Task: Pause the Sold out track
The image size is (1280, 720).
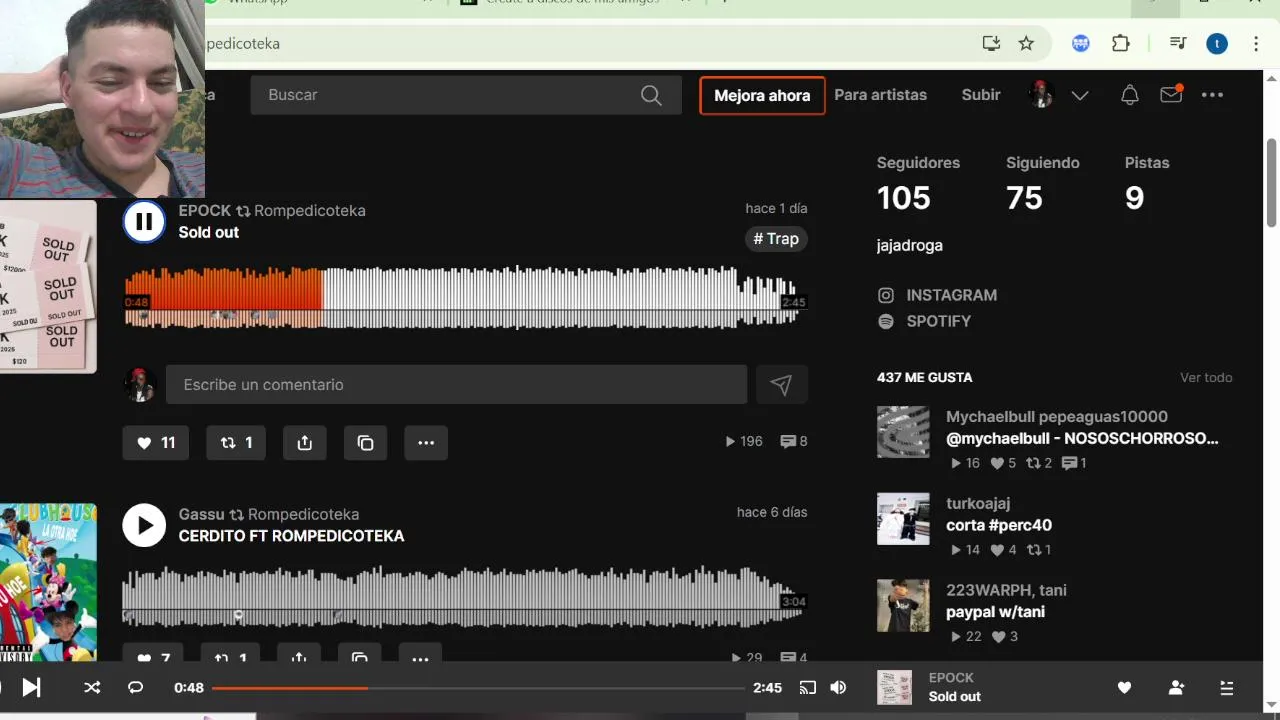Action: click(144, 222)
